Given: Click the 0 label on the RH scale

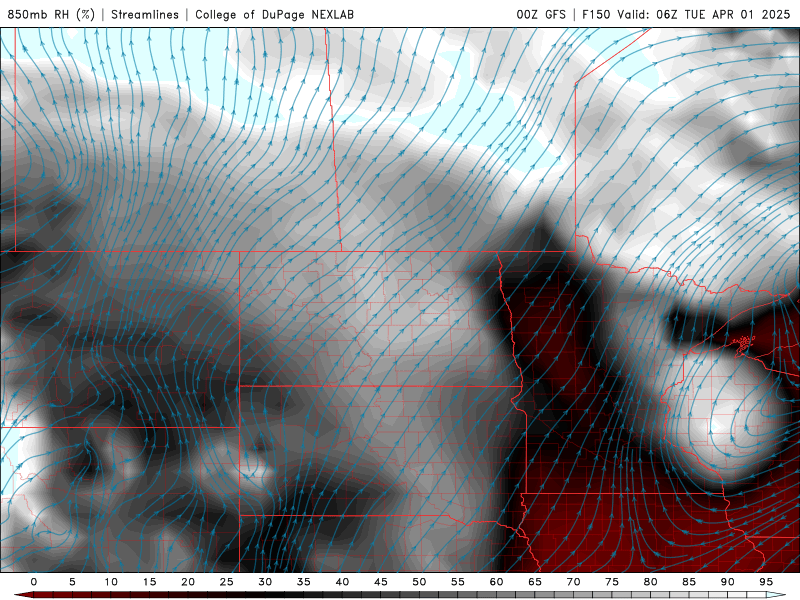Looking at the screenshot, I should coord(34,582).
